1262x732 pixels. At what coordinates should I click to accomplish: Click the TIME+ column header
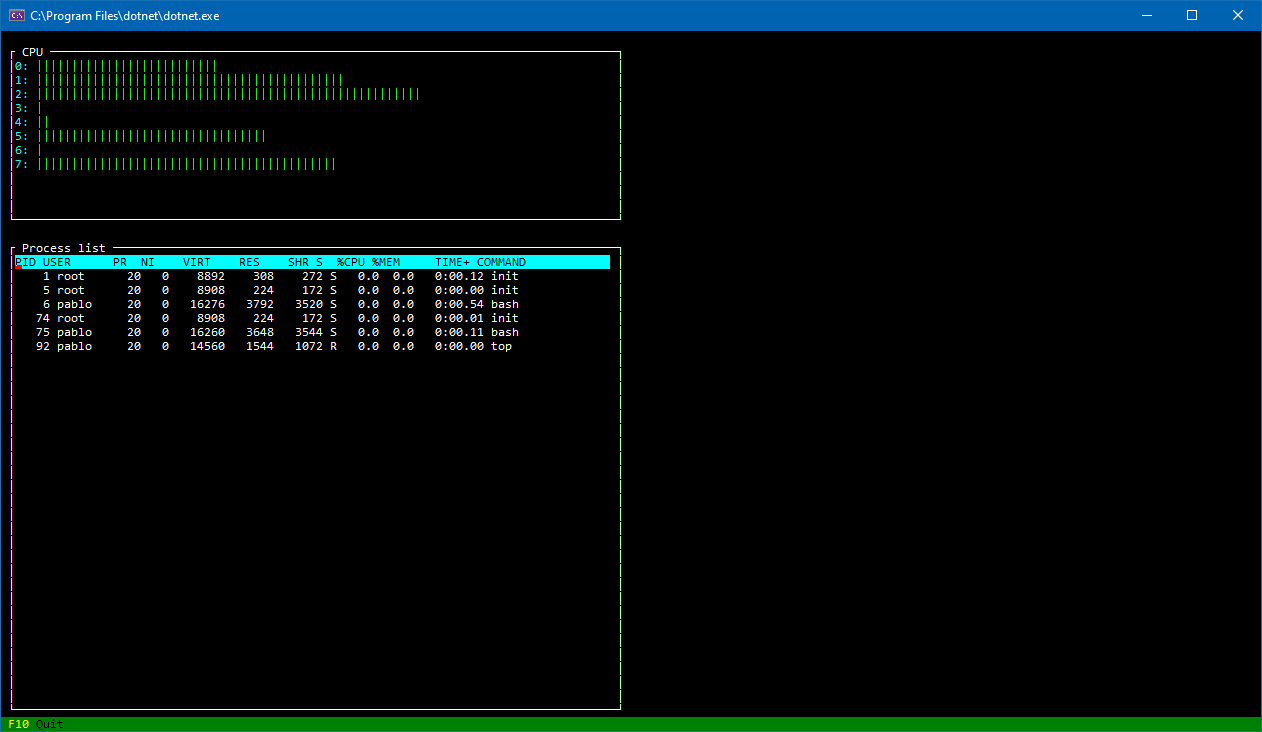click(x=452, y=262)
